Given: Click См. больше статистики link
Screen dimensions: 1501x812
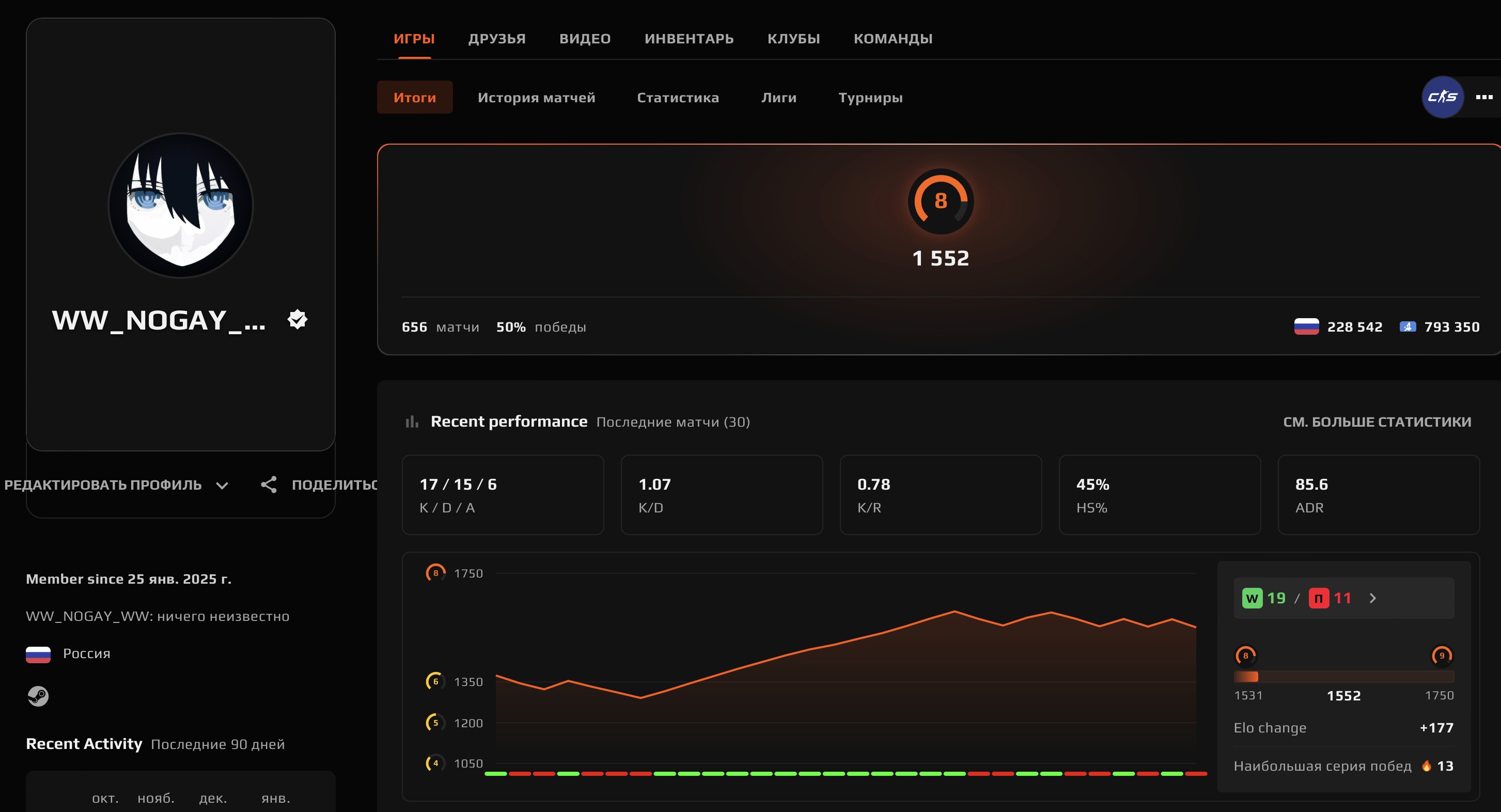Looking at the screenshot, I should [1377, 421].
